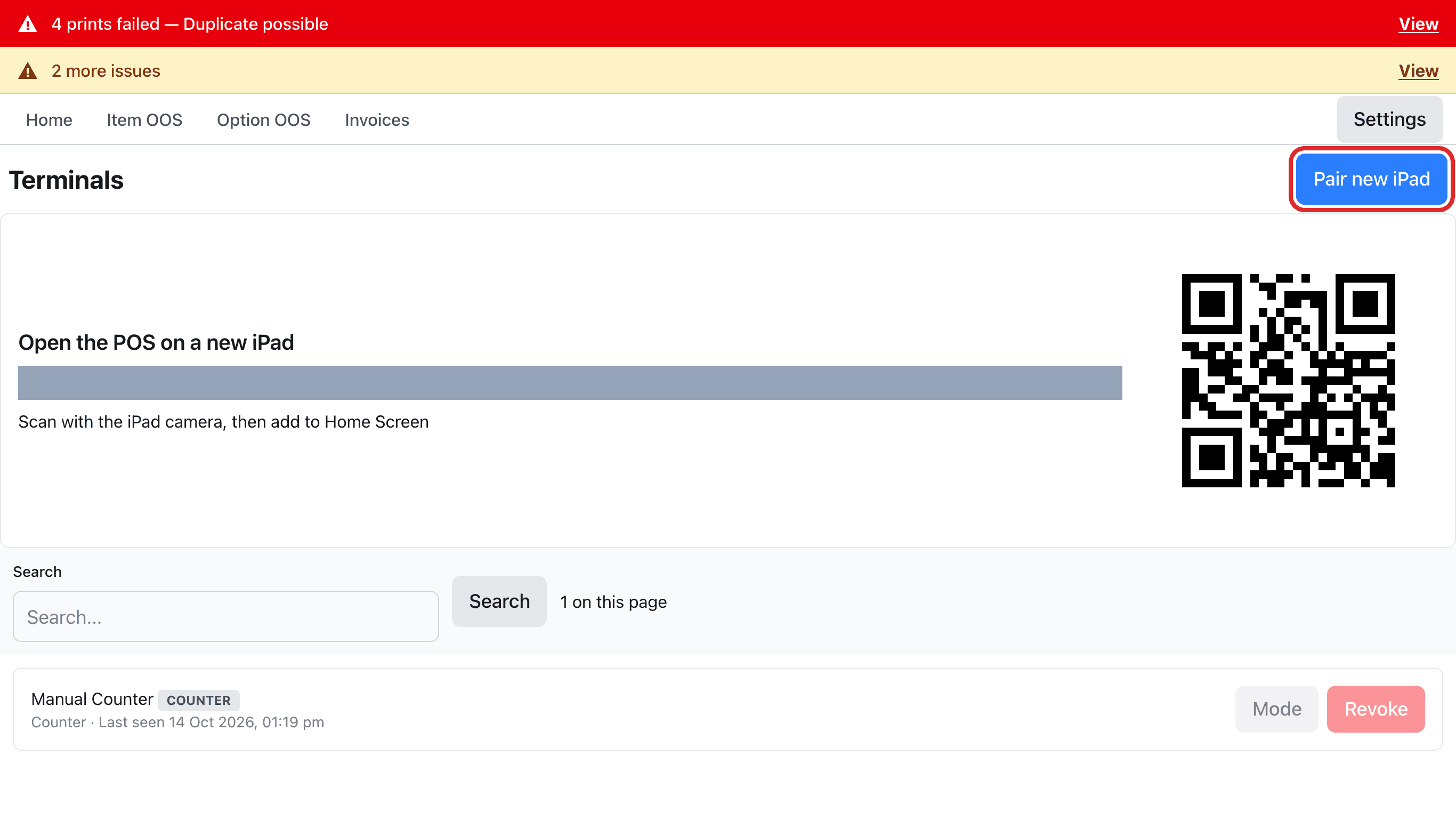Open the Settings page
1456x819 pixels.
coord(1389,119)
